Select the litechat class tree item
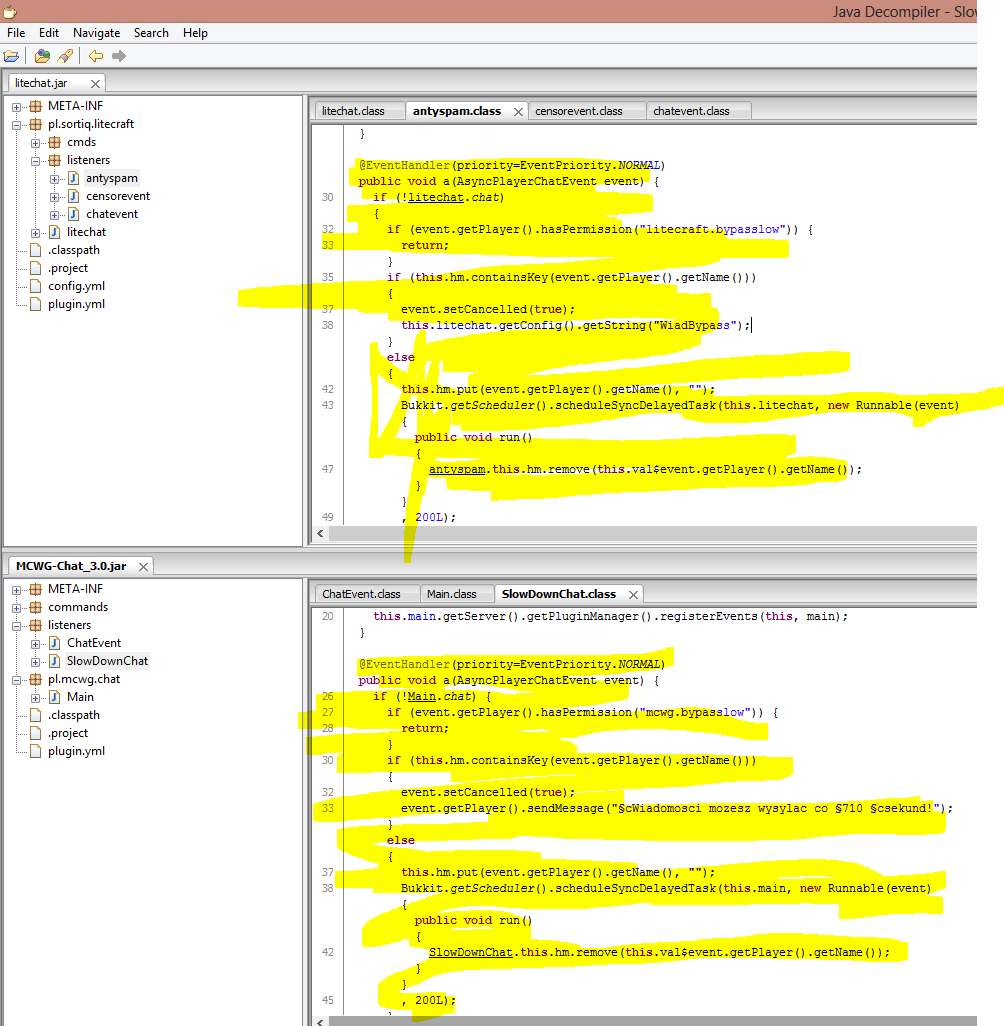 click(86, 232)
